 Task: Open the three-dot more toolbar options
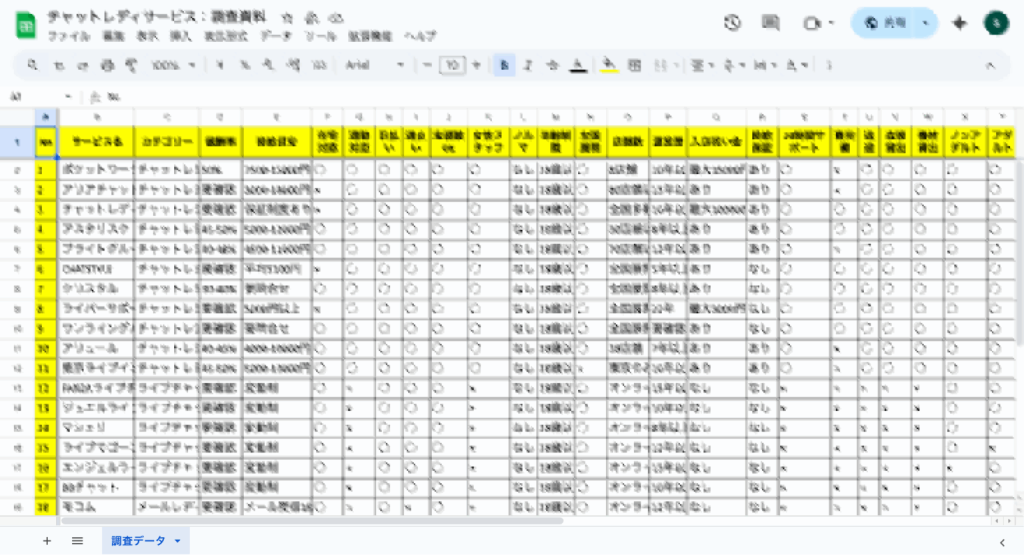pyautogui.click(x=829, y=65)
